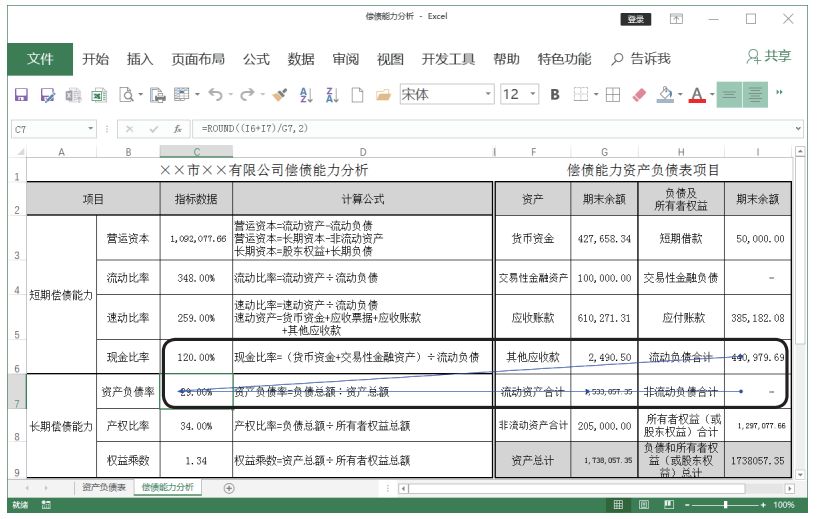This screenshot has width=817, height=519.
Task: Click the all borders grid icon
Action: click(x=613, y=94)
